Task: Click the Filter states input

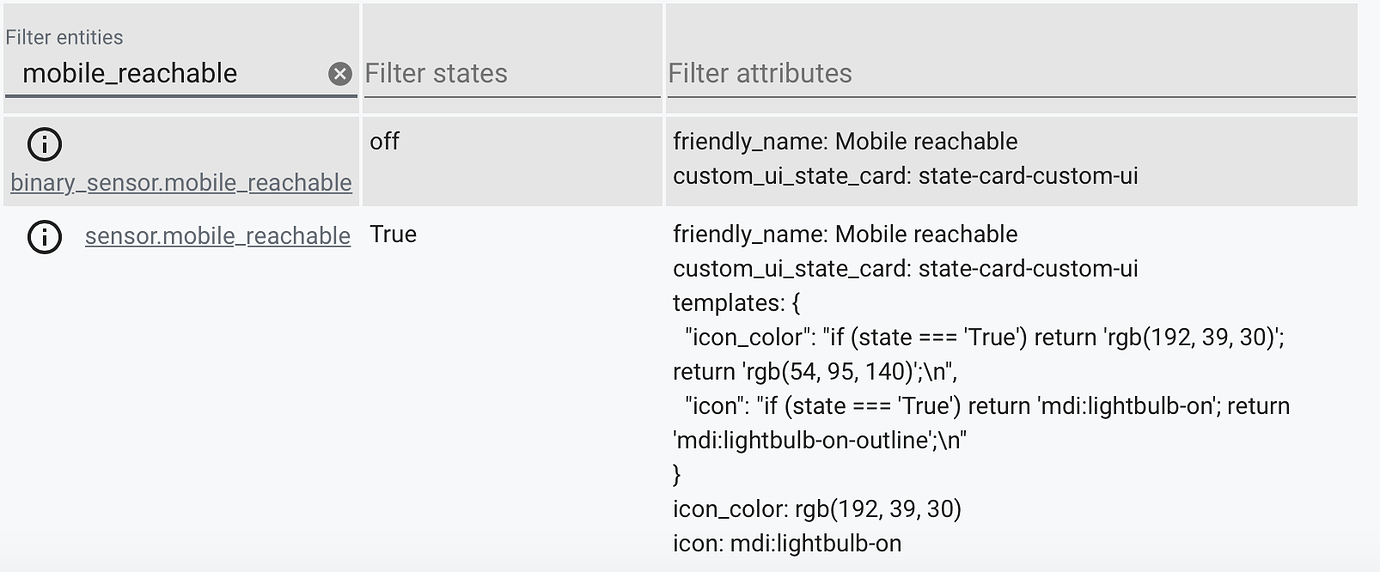Action: click(x=510, y=74)
